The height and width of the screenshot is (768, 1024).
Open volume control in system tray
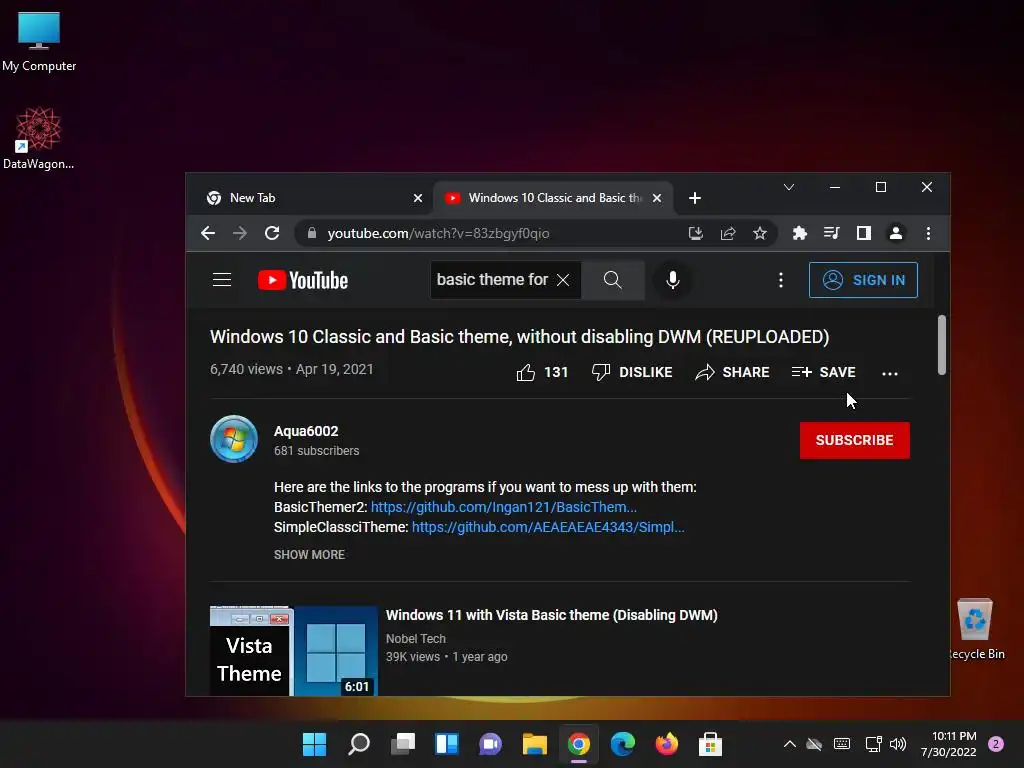coord(898,744)
